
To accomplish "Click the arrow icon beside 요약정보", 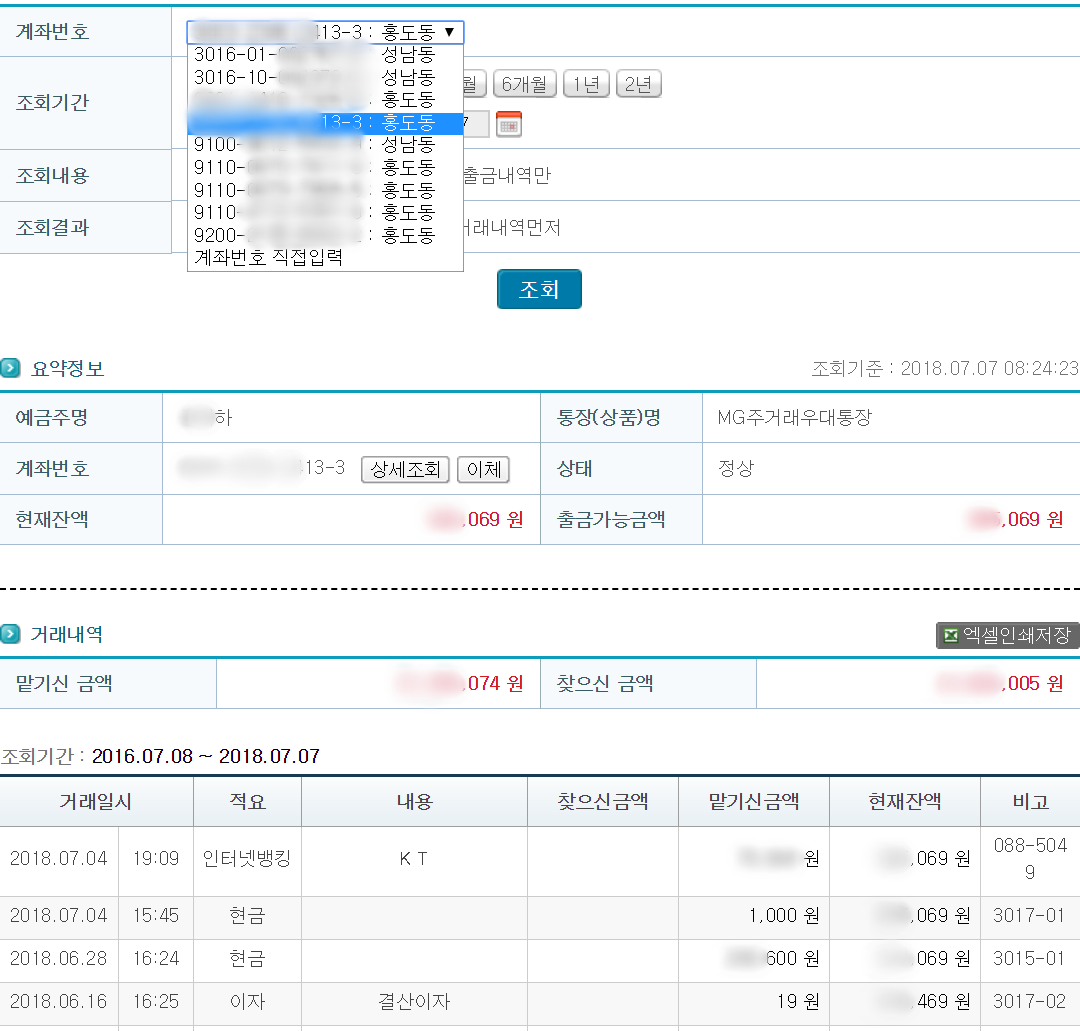I will pos(10,369).
